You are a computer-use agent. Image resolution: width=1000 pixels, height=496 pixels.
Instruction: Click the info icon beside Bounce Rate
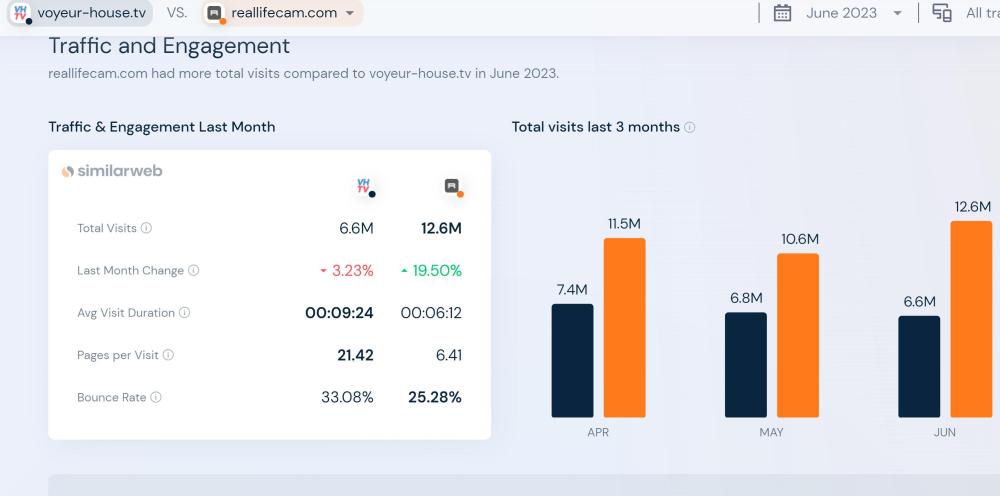click(x=156, y=398)
